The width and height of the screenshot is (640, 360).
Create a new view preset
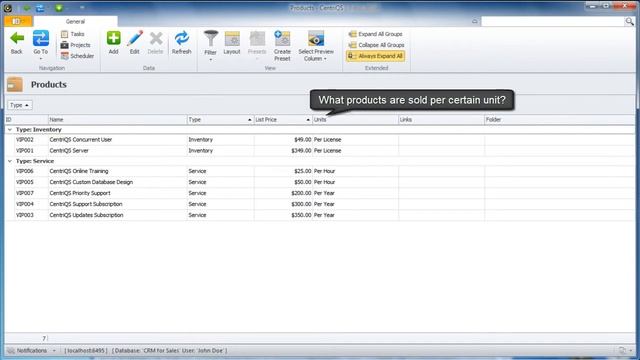282,46
